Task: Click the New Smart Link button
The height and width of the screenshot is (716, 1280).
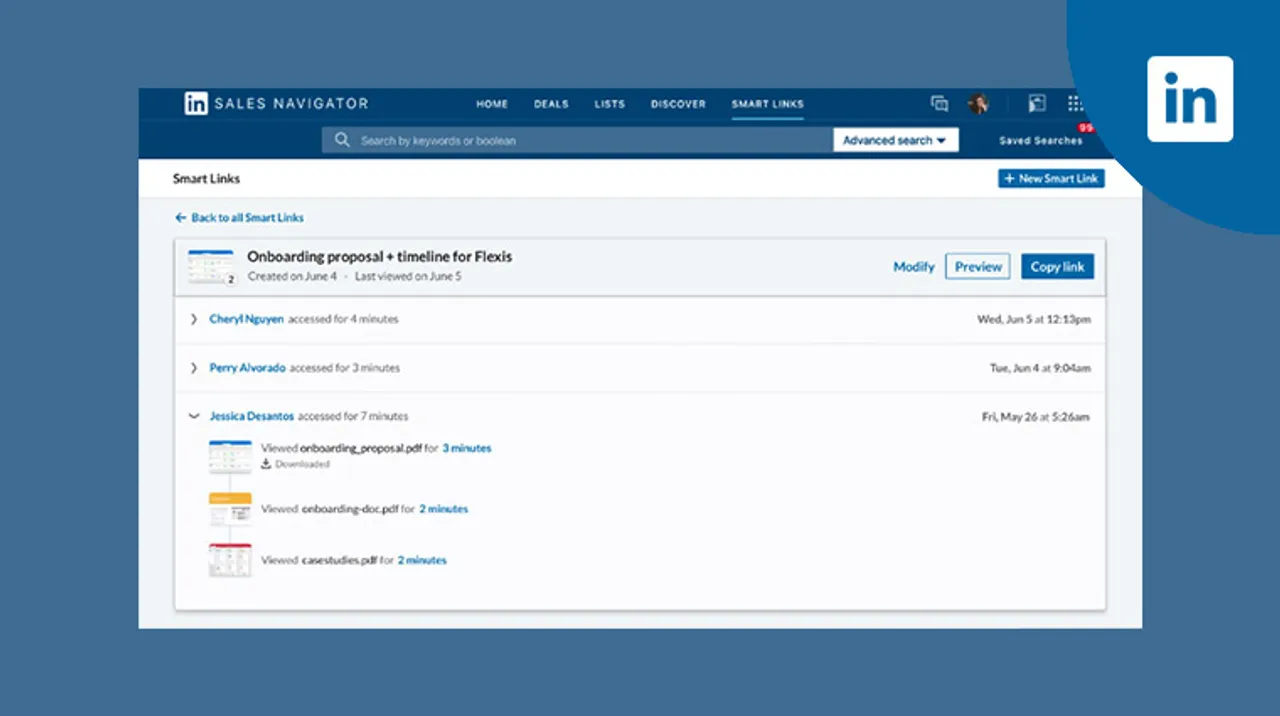Action: (x=1051, y=178)
